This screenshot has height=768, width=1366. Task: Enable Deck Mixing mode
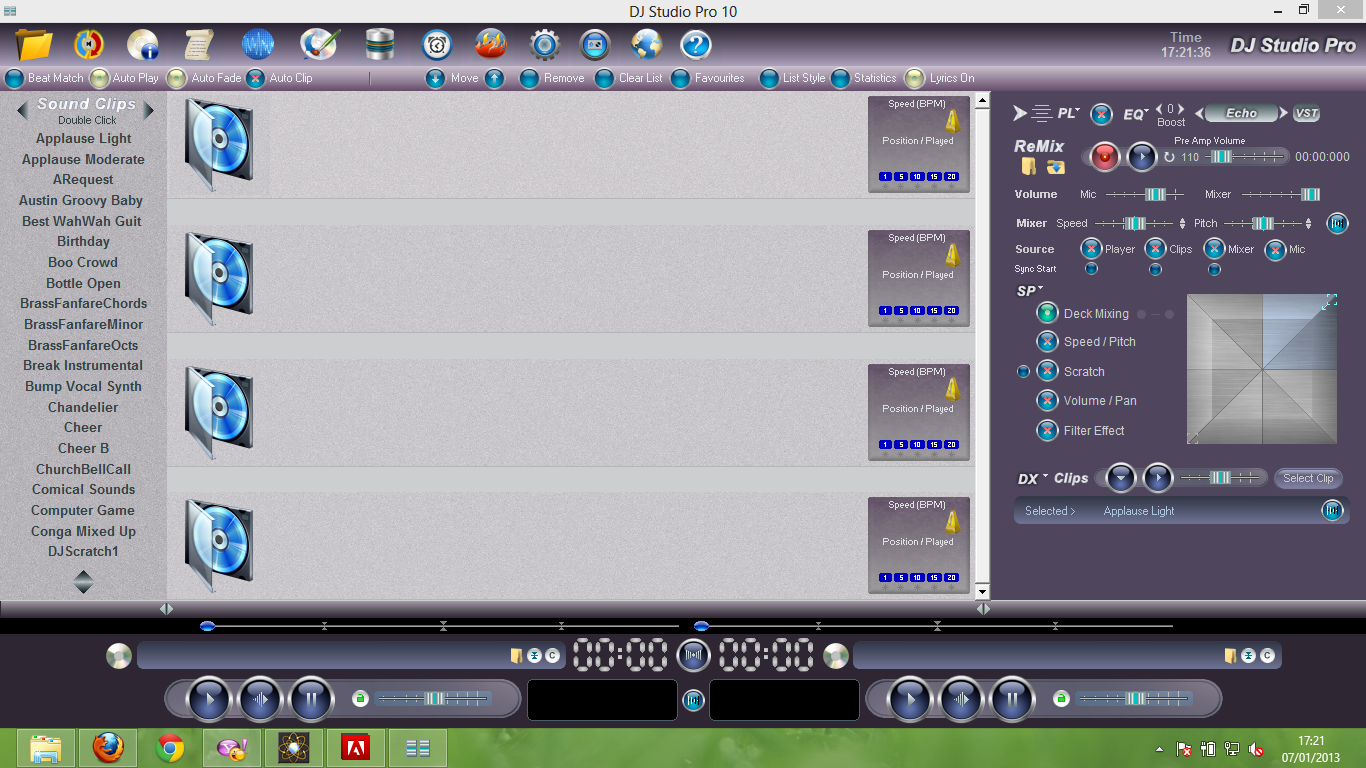point(1047,313)
